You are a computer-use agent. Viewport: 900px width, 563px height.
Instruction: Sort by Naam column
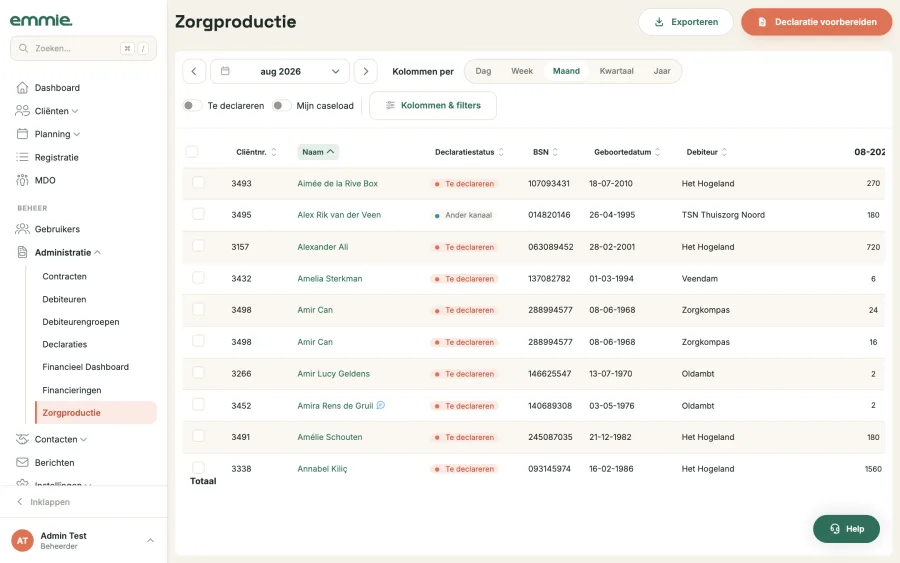point(318,152)
